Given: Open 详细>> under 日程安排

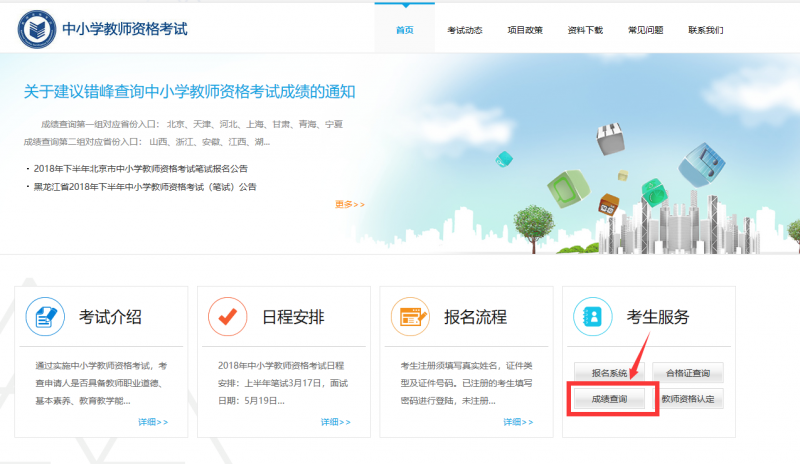Looking at the screenshot, I should point(336,422).
